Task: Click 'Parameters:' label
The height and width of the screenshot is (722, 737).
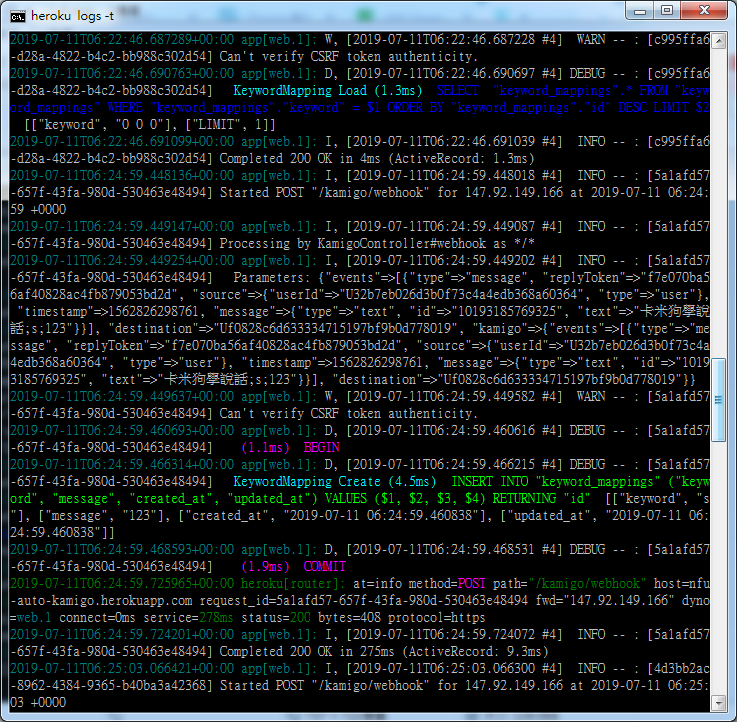Action: pyautogui.click(x=272, y=277)
